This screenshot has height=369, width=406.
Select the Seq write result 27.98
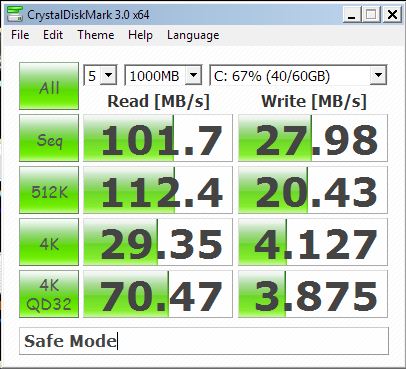point(313,138)
